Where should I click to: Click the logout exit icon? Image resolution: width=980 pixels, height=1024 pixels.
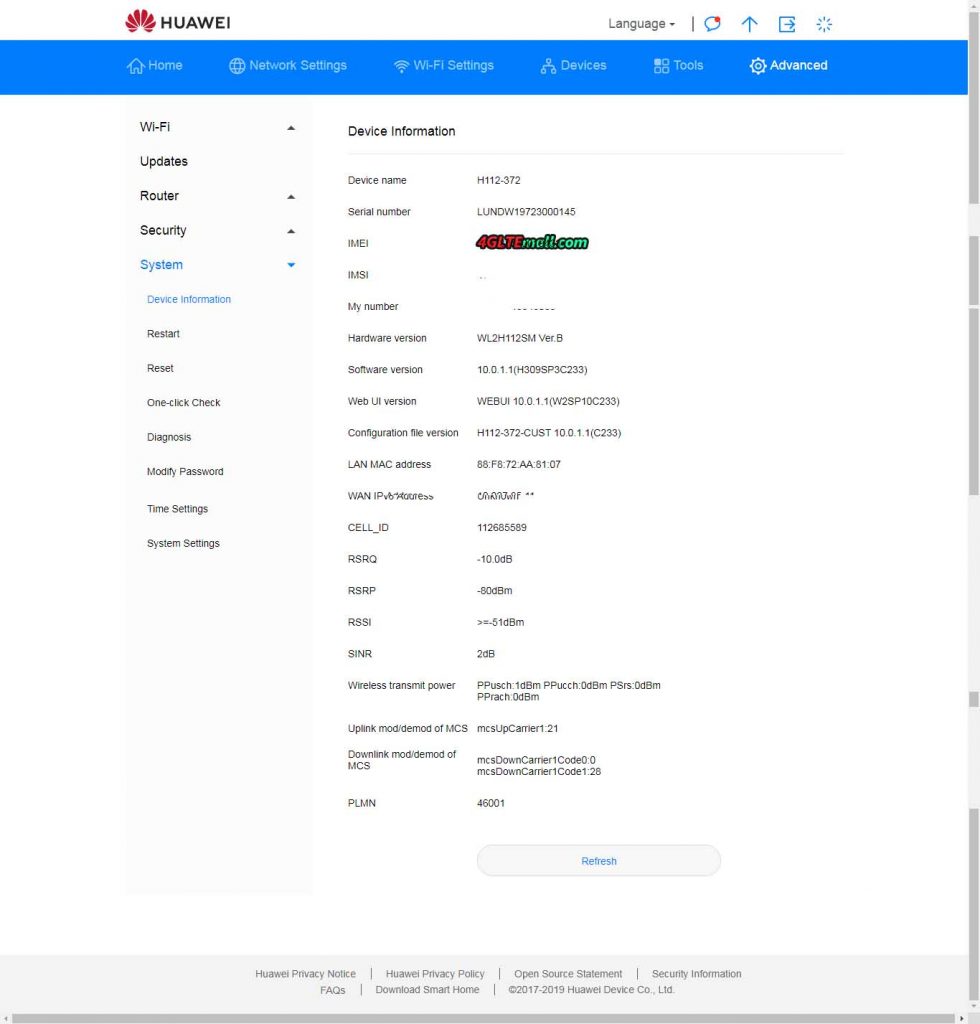pyautogui.click(x=786, y=23)
